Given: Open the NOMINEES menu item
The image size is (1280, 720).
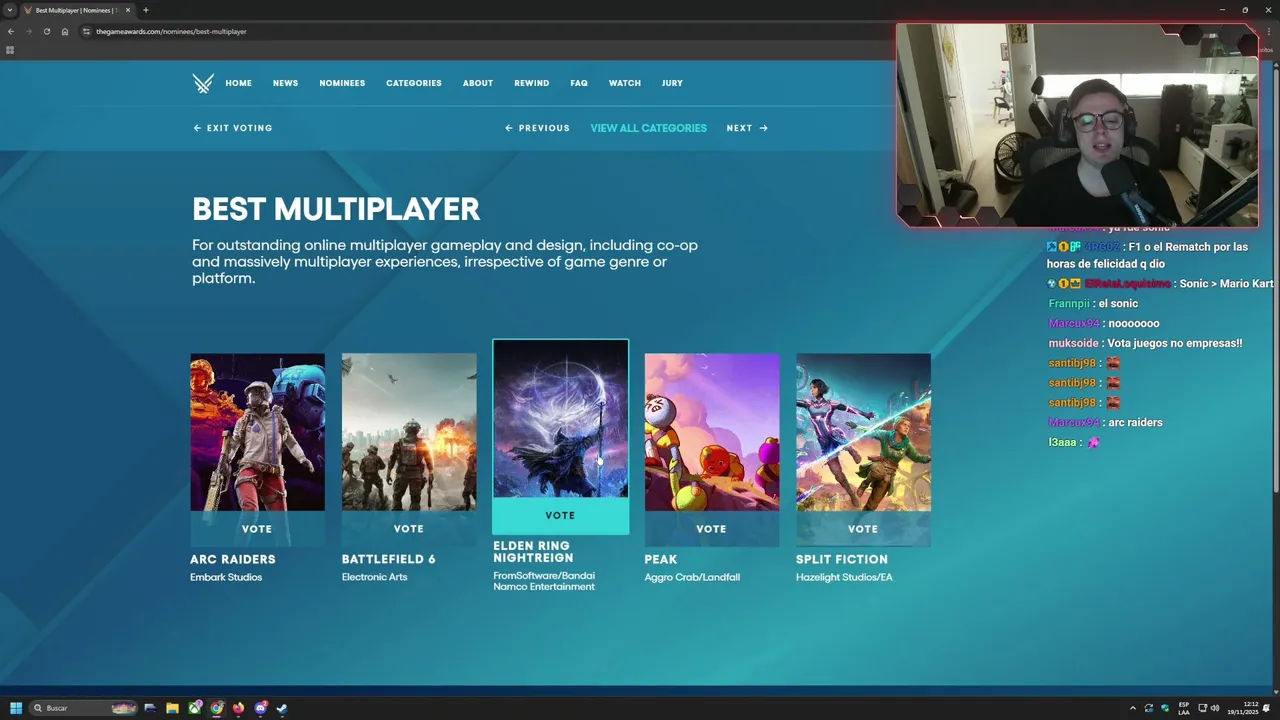Looking at the screenshot, I should click(x=342, y=83).
